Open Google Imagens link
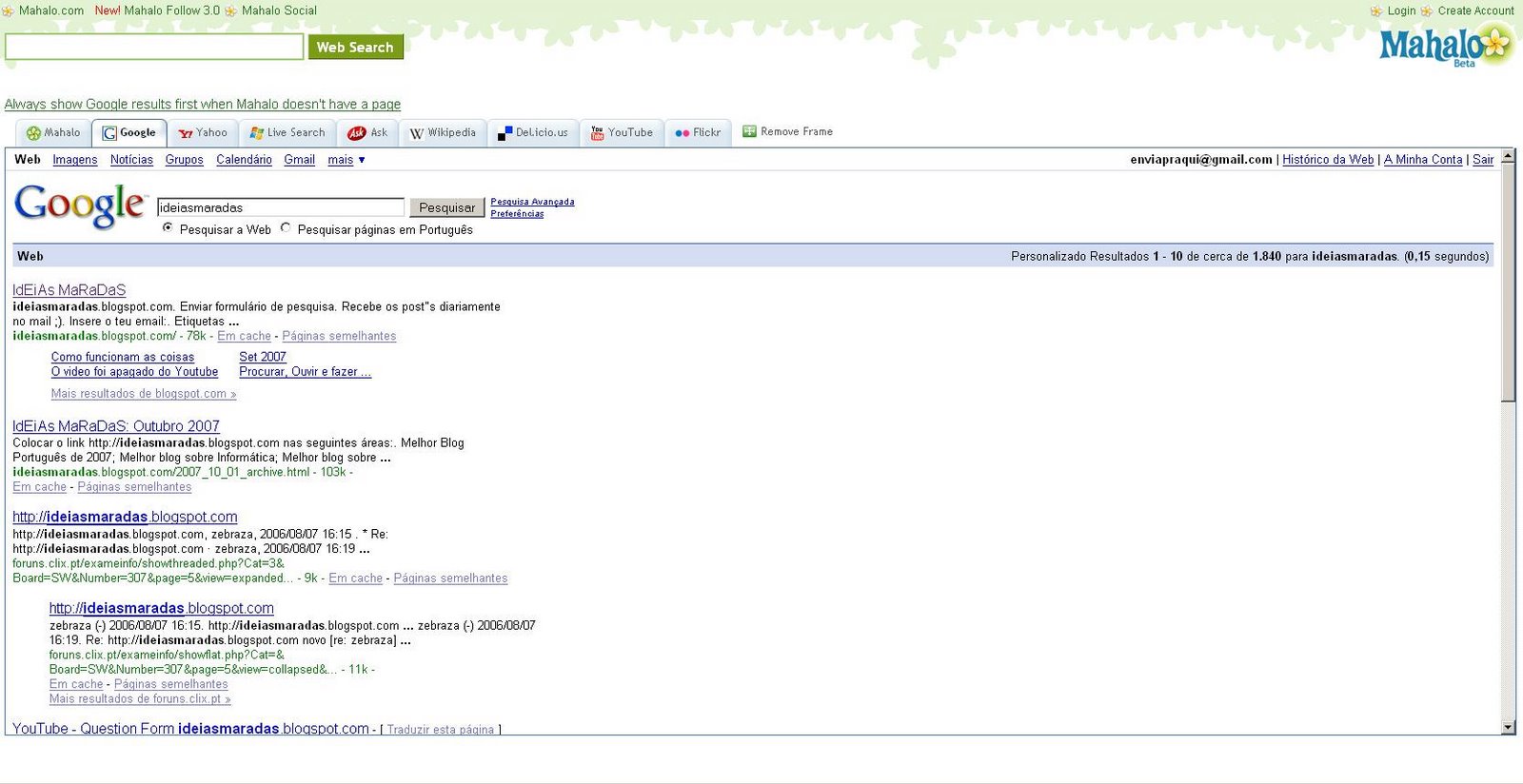Screen dimensions: 1523x784 pyautogui.click(x=75, y=160)
